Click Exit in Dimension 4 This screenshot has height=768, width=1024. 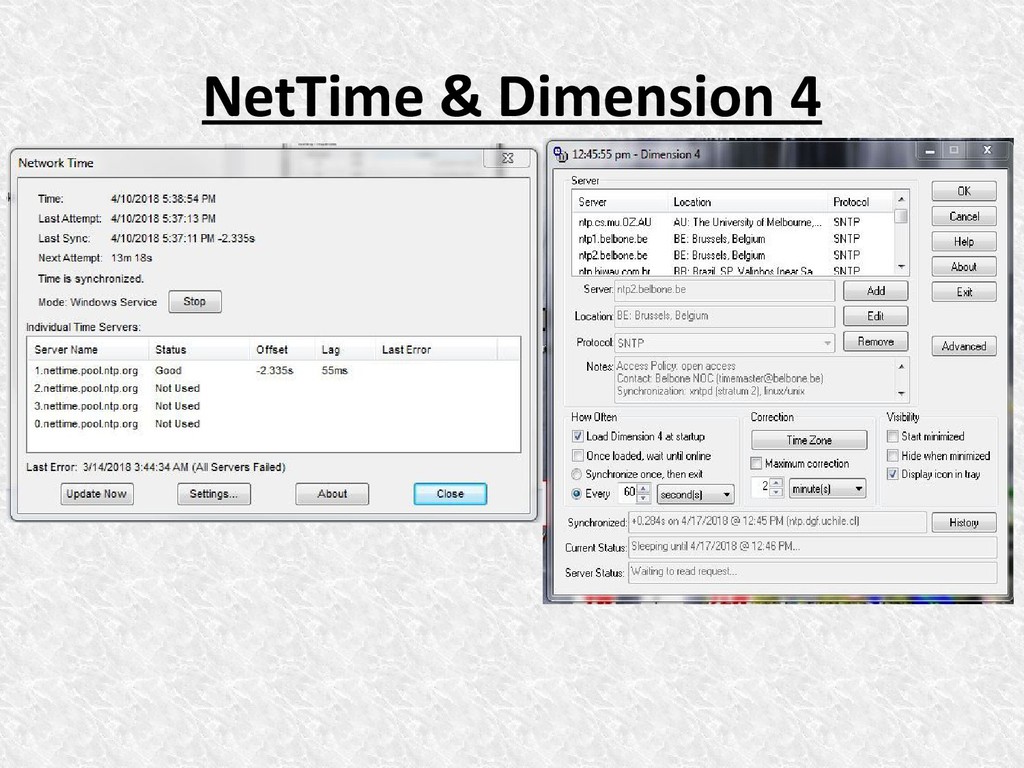(964, 292)
